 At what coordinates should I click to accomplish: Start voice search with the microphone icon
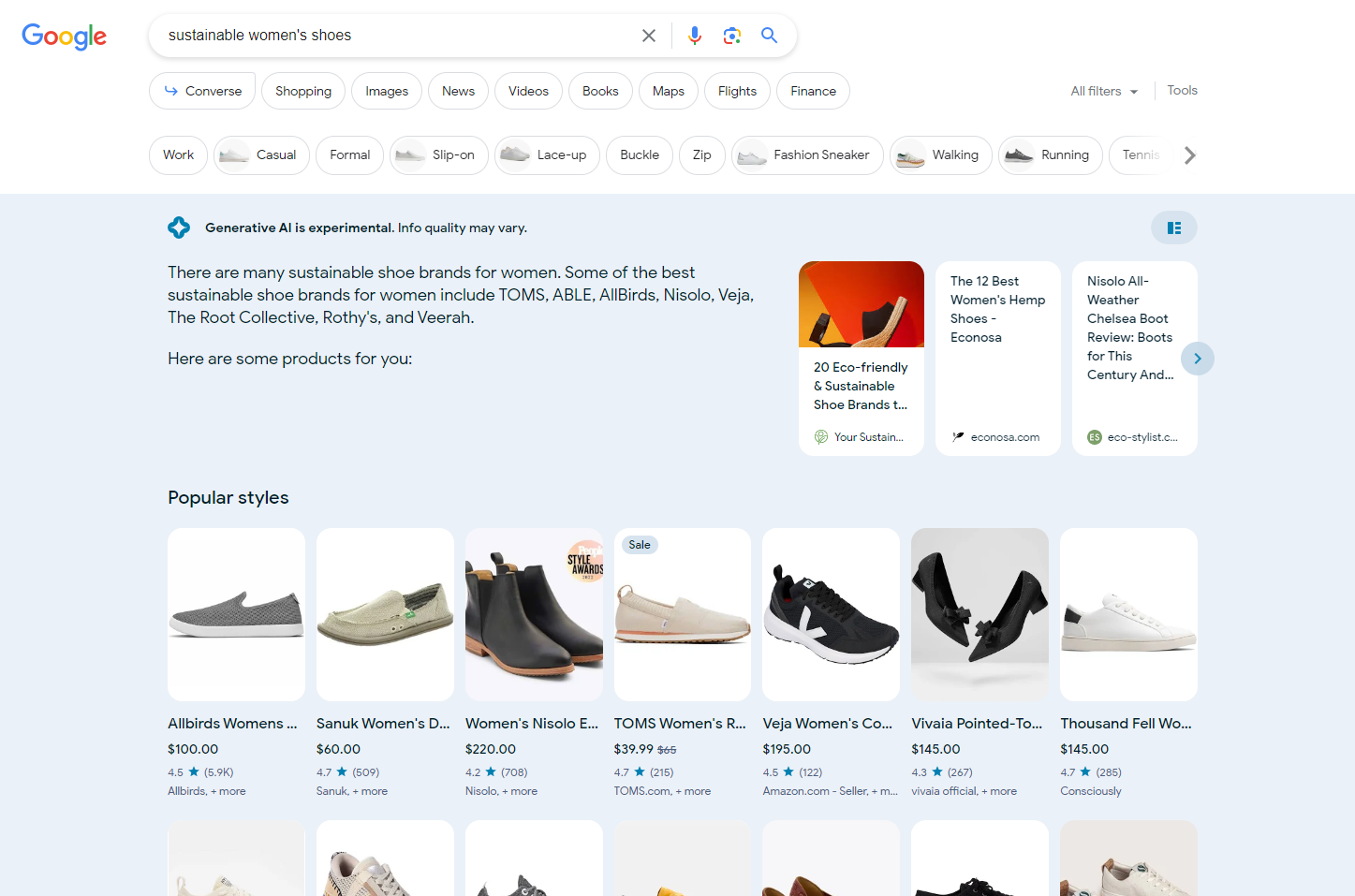point(695,36)
